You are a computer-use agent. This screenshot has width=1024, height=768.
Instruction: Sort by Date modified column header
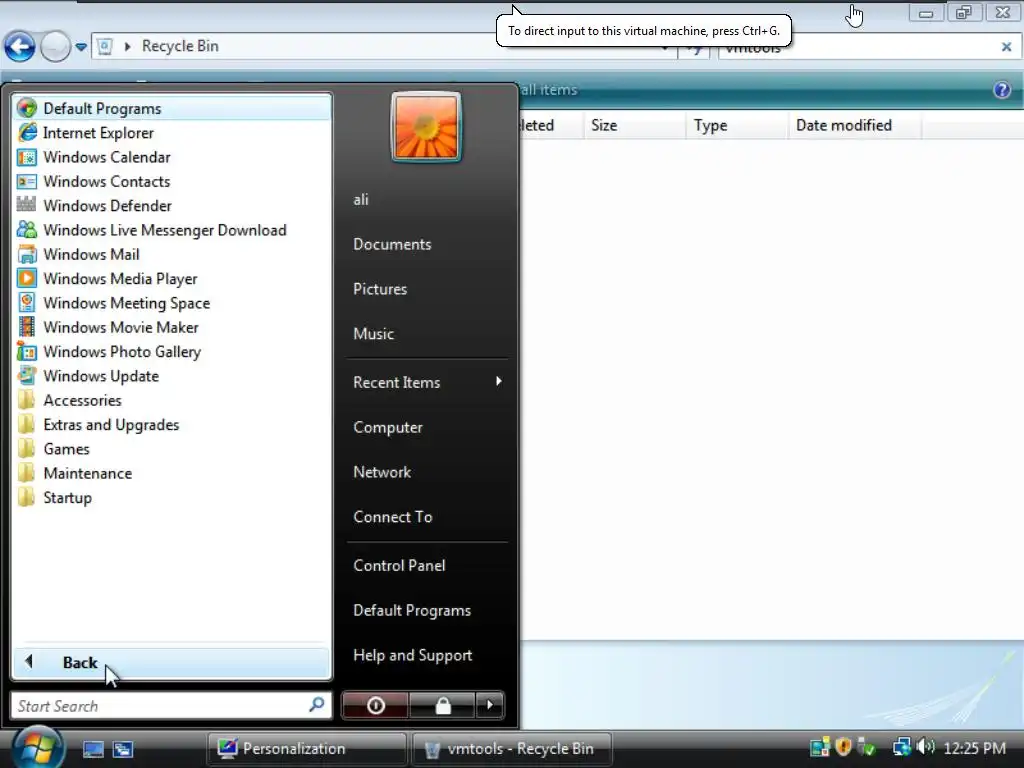pyautogui.click(x=855, y=125)
